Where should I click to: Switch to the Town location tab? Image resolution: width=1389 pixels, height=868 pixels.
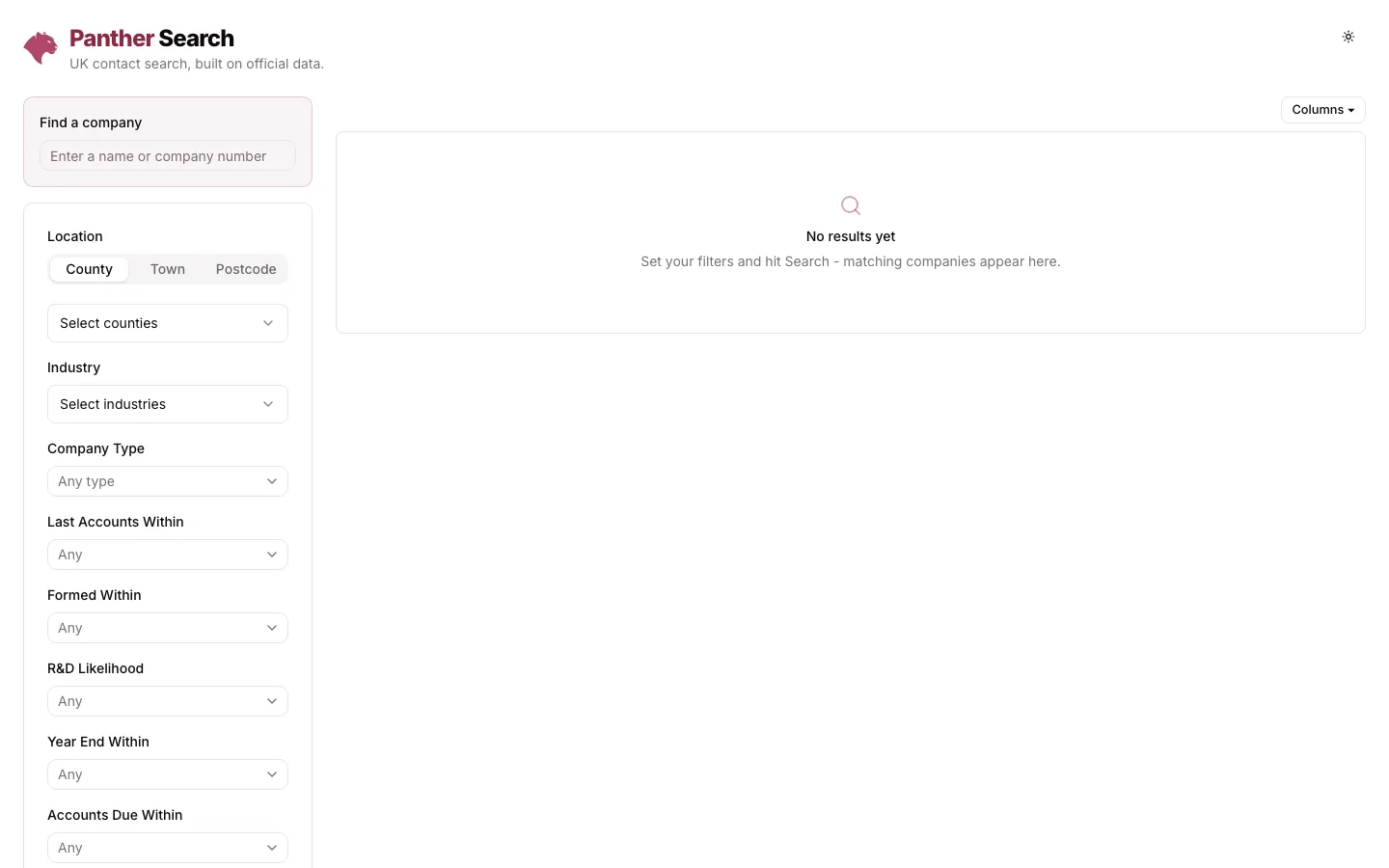[168, 269]
